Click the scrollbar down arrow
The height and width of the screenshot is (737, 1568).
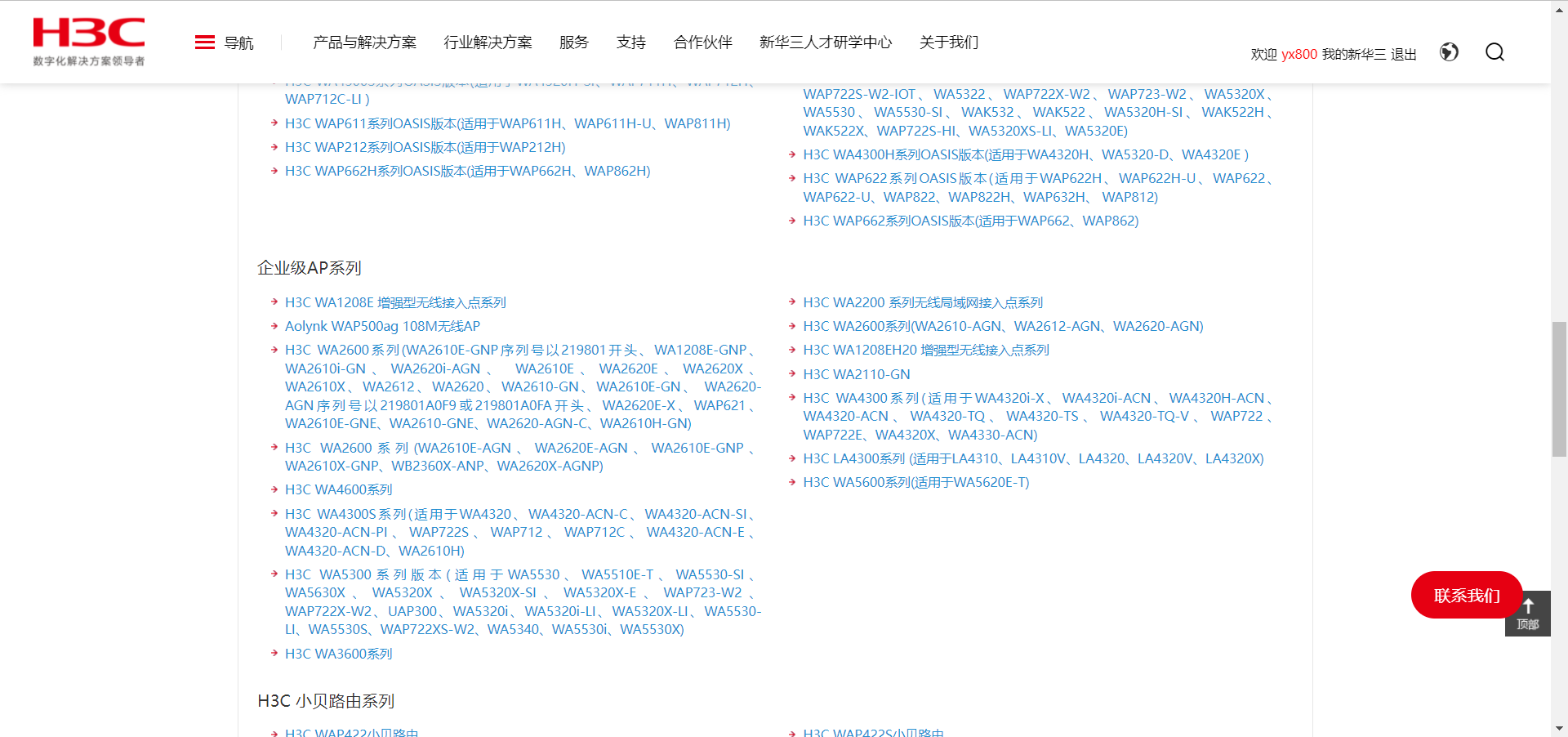pos(1559,729)
